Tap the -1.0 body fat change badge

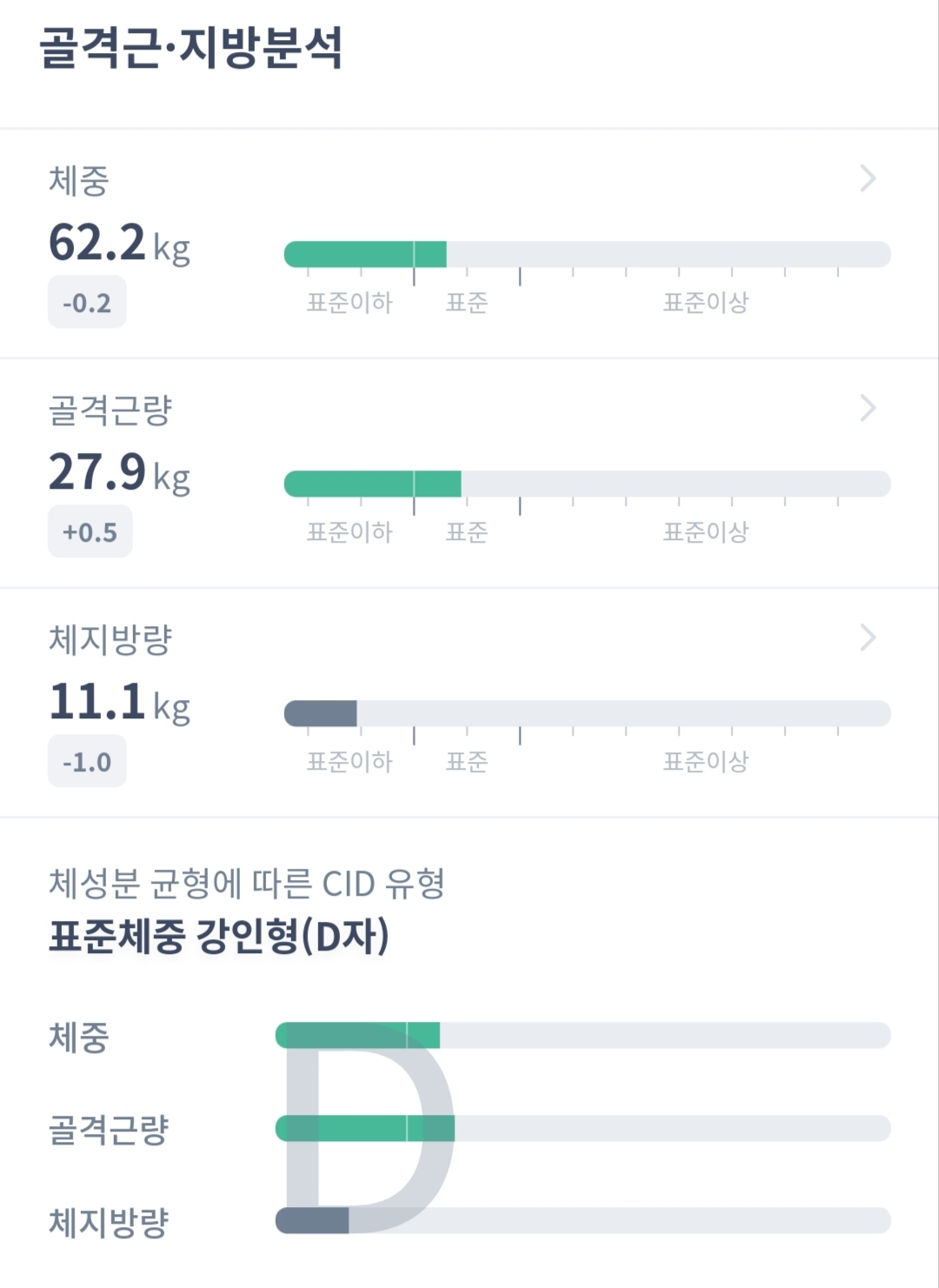tap(87, 762)
